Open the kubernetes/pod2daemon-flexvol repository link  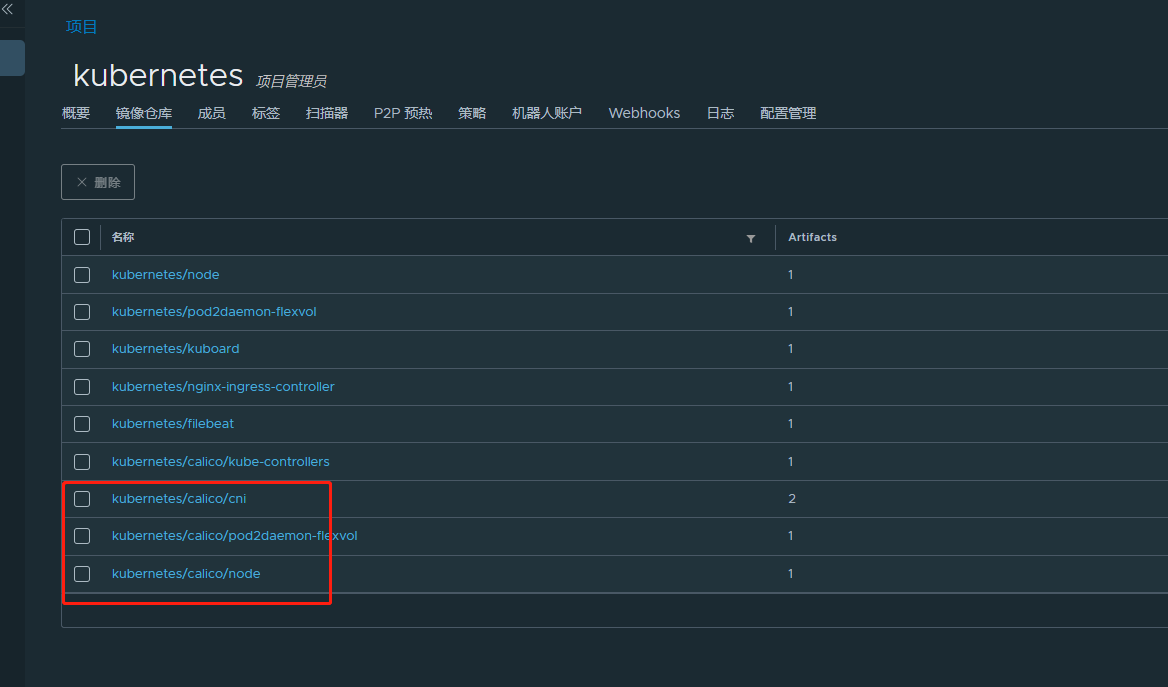point(214,311)
